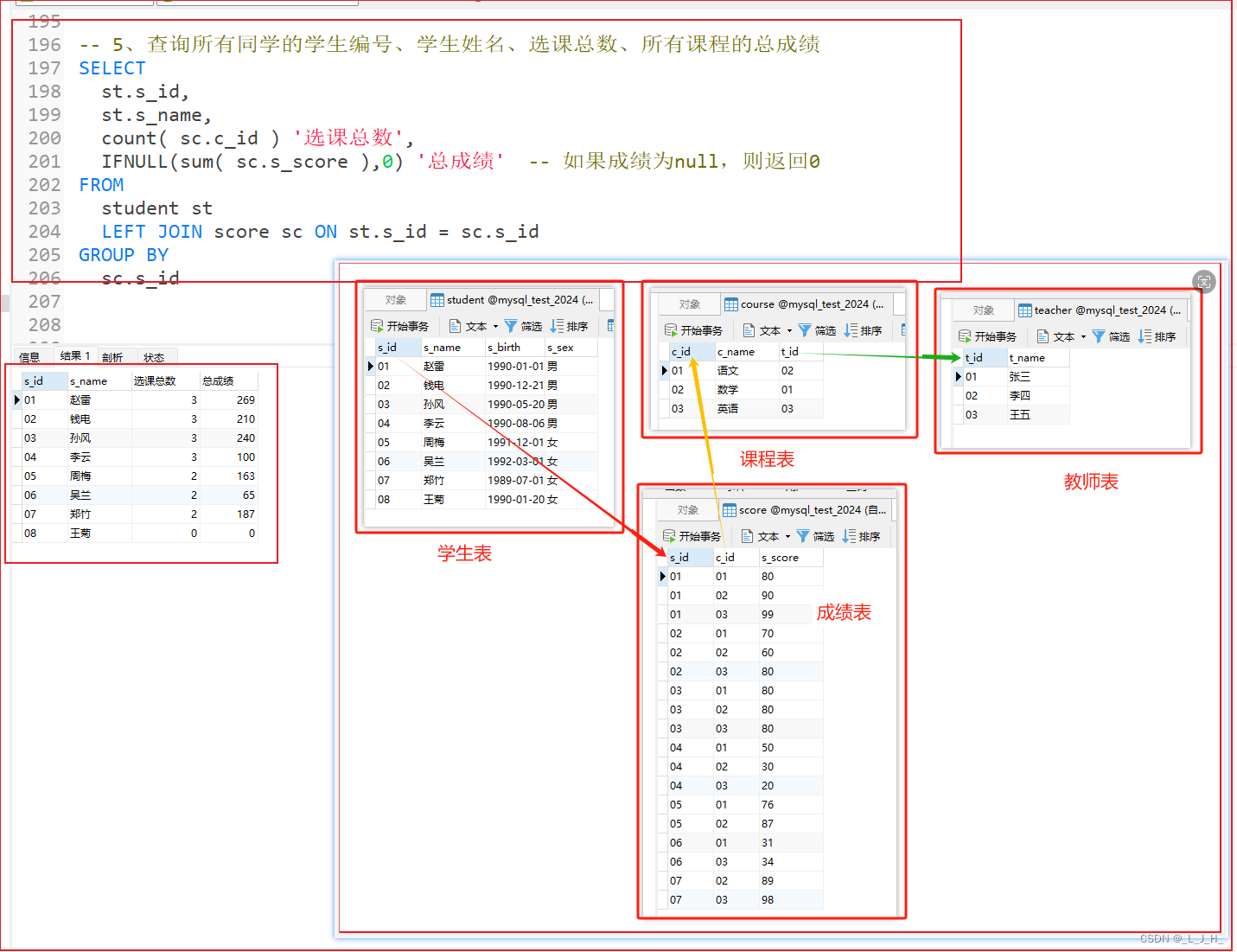Click s_birth column header in student table
The height and width of the screenshot is (952, 1237).
514,348
